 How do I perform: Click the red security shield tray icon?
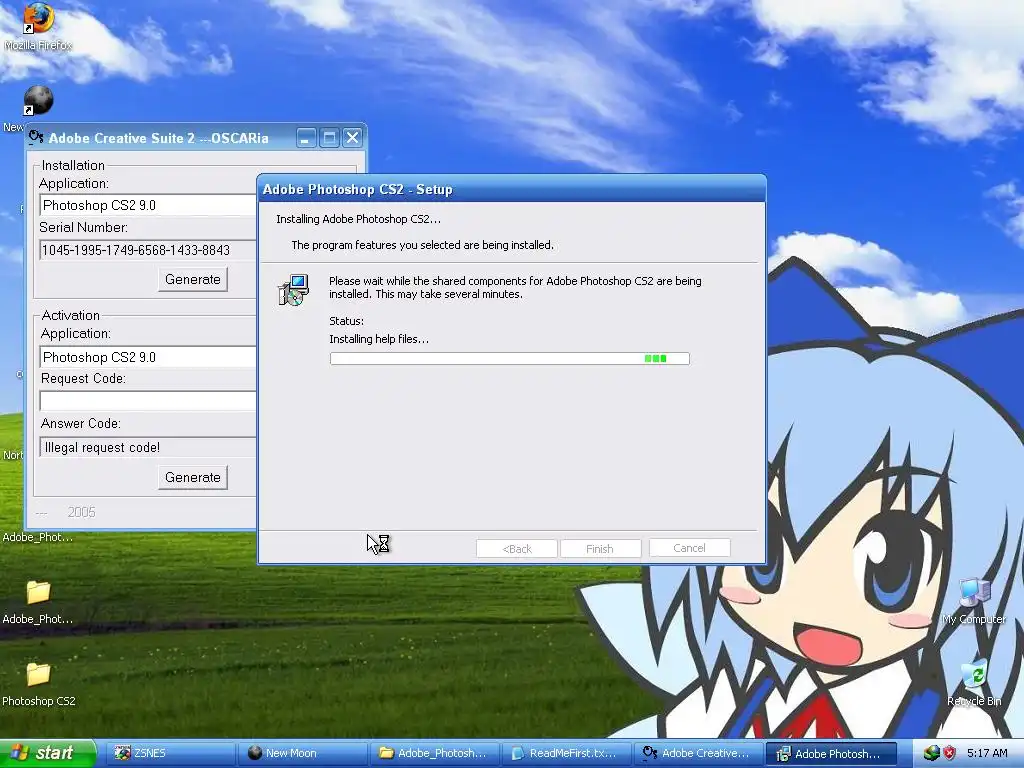[x=950, y=753]
